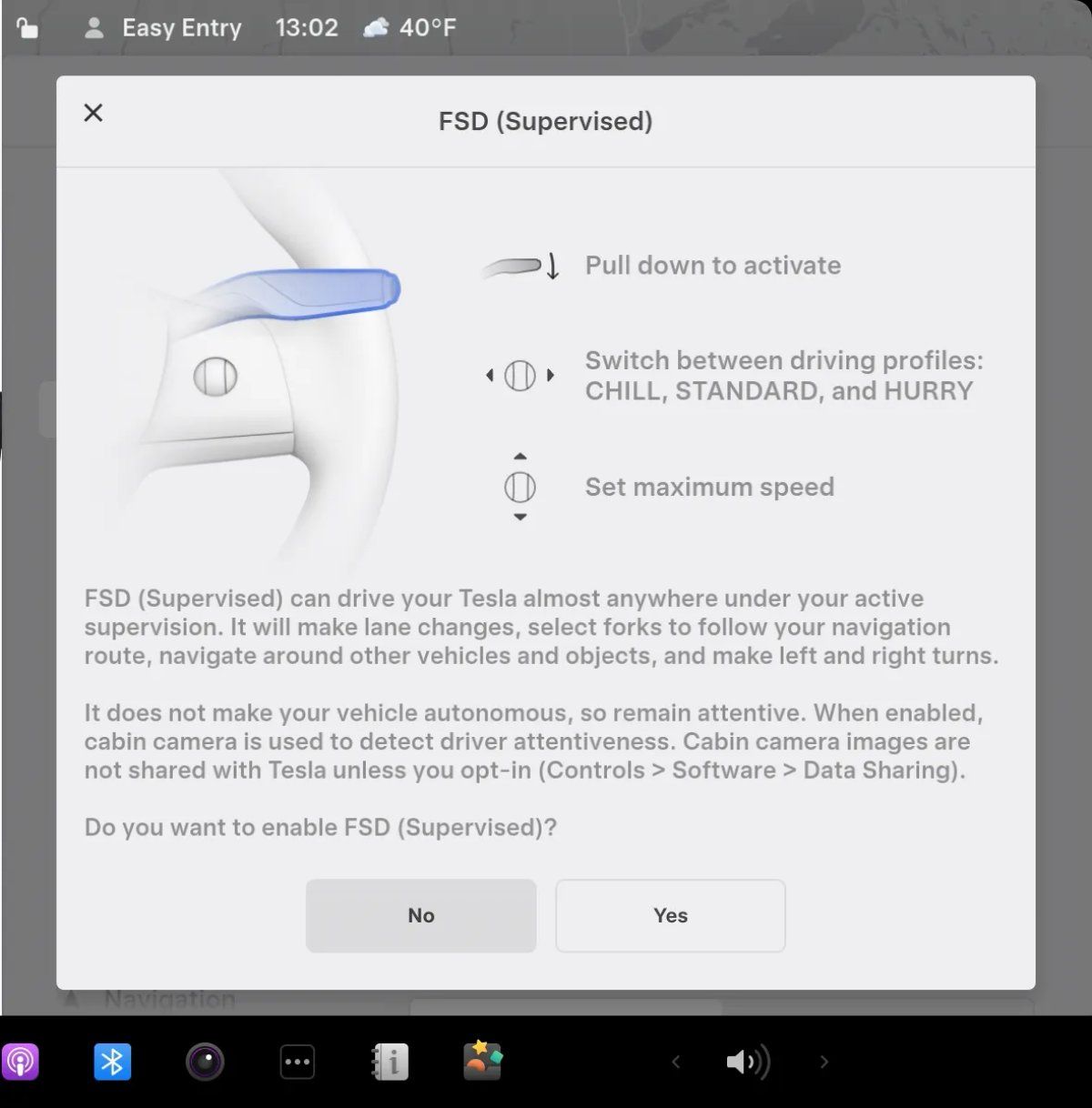
Task: Tap the 'Pull down to activate' text
Action: [713, 266]
